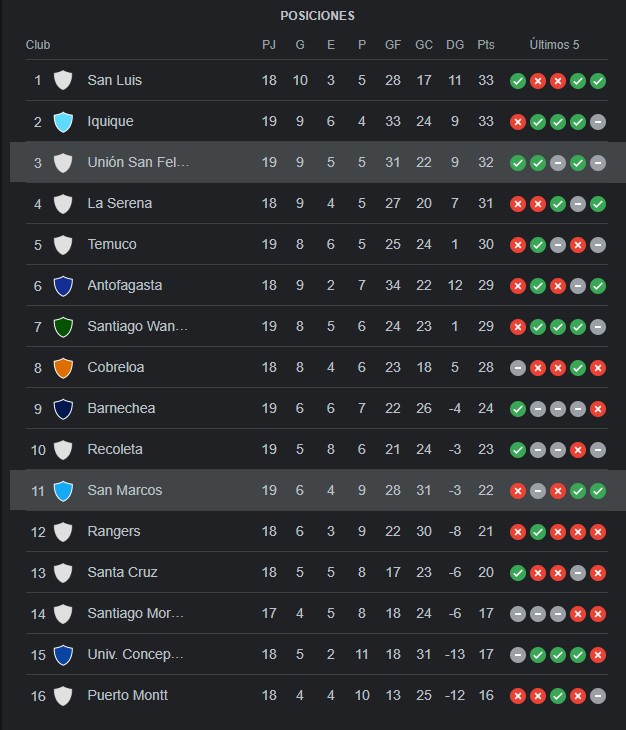This screenshot has width=626, height=730.
Task: Click the Pts column header
Action: pyautogui.click(x=485, y=45)
